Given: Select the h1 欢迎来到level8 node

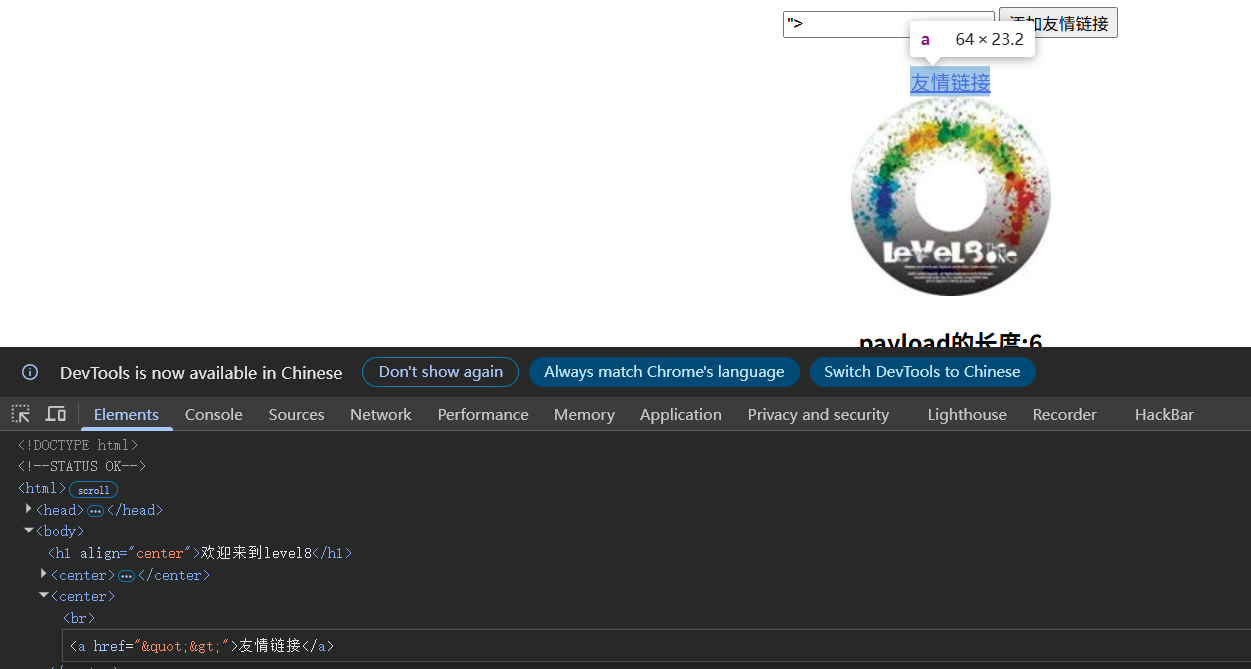Looking at the screenshot, I should point(200,553).
